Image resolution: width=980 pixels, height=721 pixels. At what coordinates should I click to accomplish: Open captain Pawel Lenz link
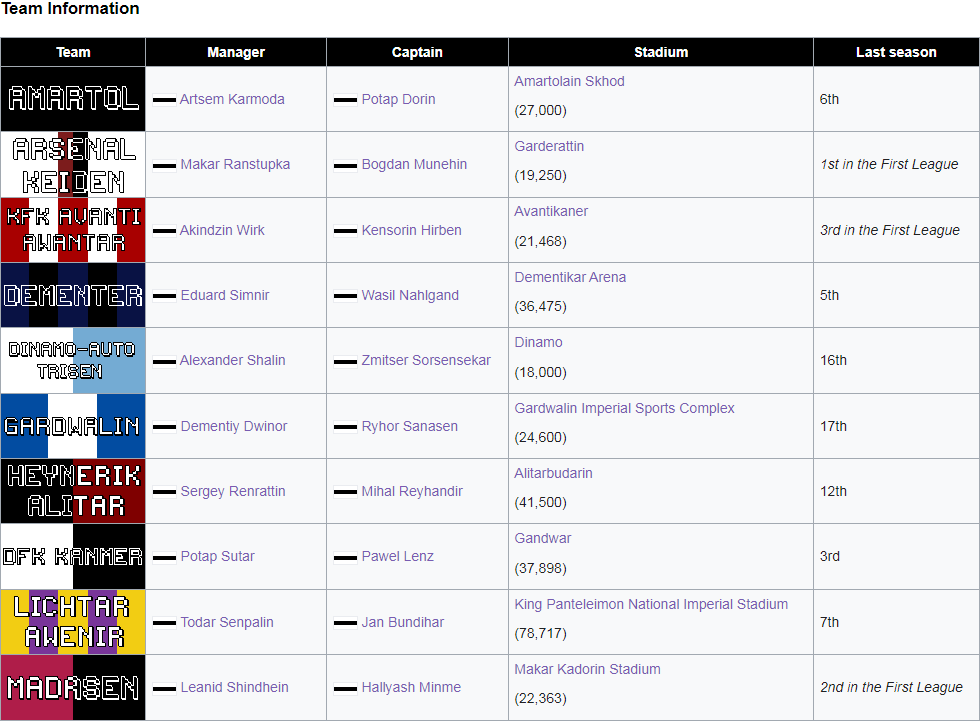click(x=398, y=556)
